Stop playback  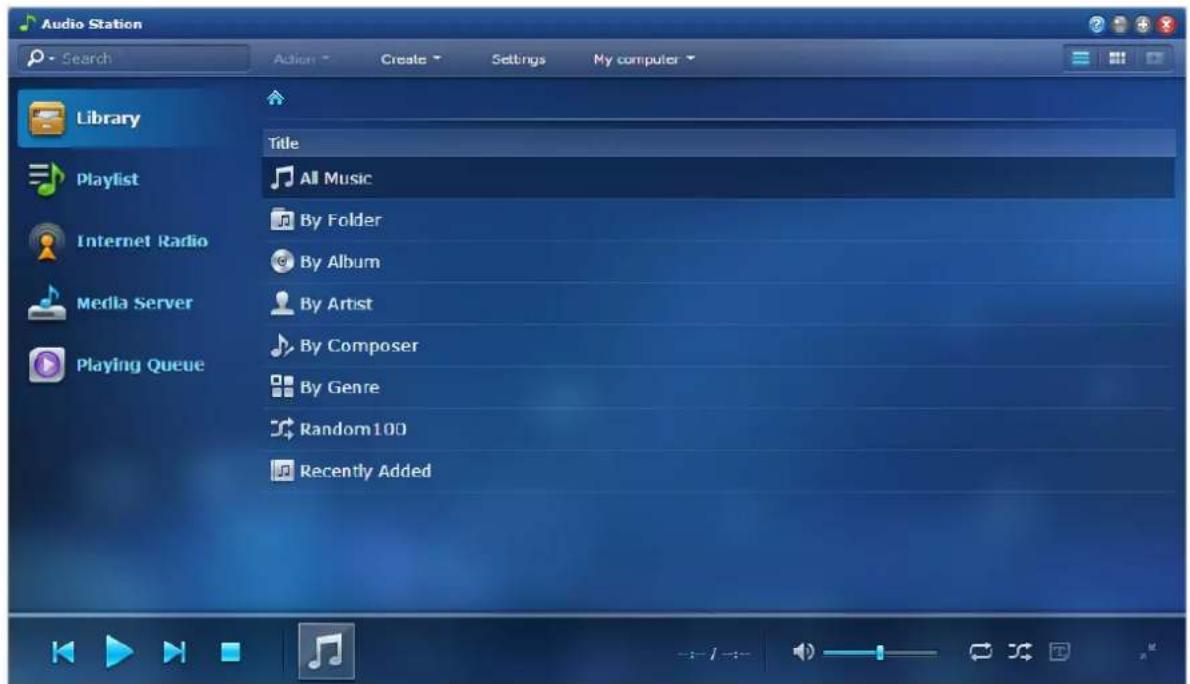click(x=231, y=652)
